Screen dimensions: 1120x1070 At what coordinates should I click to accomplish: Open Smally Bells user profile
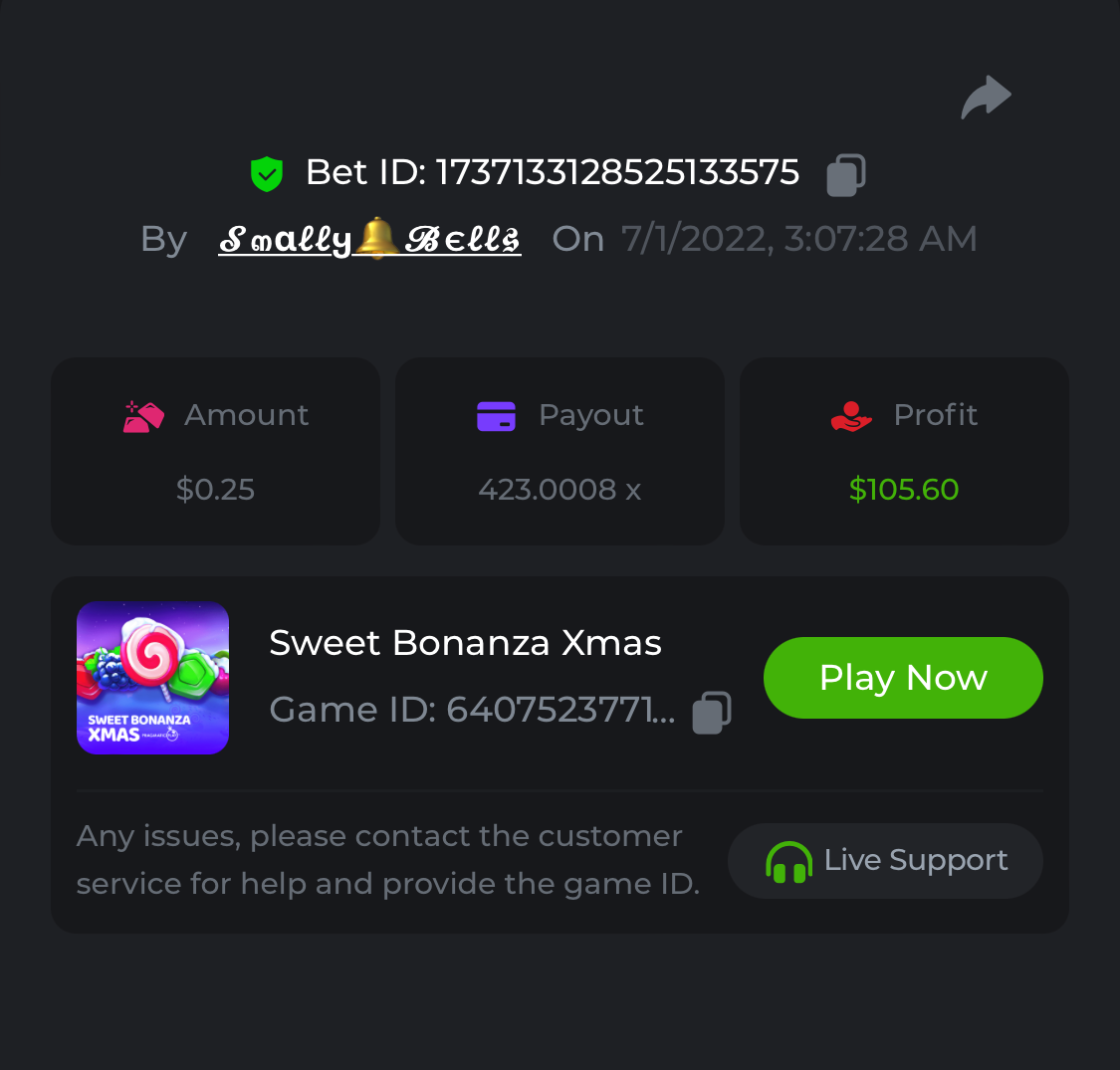[x=369, y=239]
